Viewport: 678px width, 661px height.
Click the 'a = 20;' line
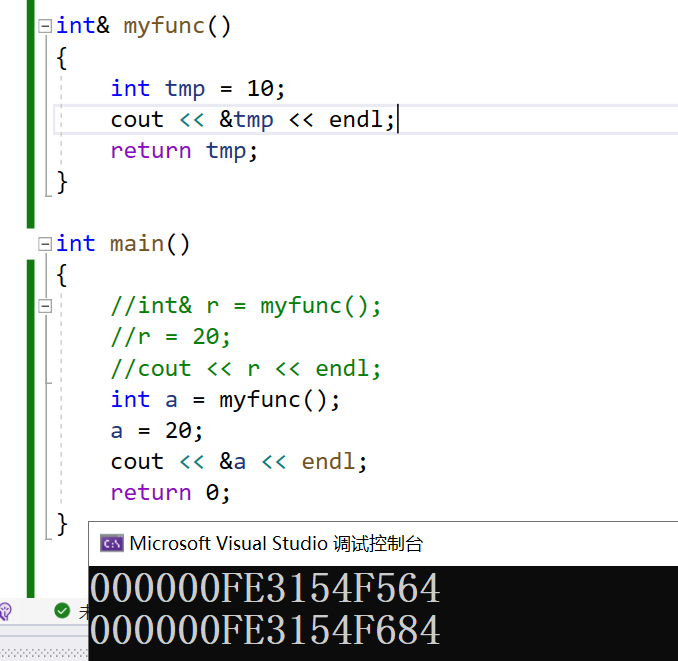(157, 431)
